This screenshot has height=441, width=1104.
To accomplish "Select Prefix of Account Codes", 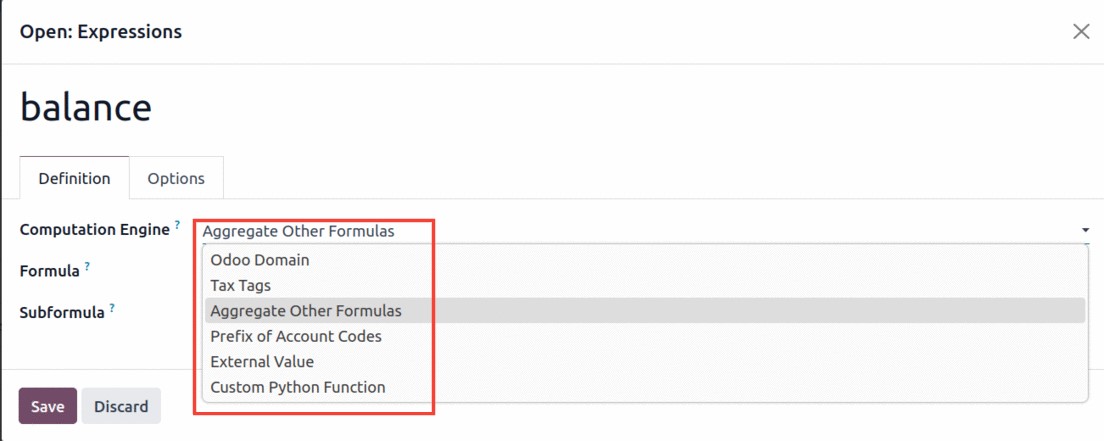I will tap(296, 336).
